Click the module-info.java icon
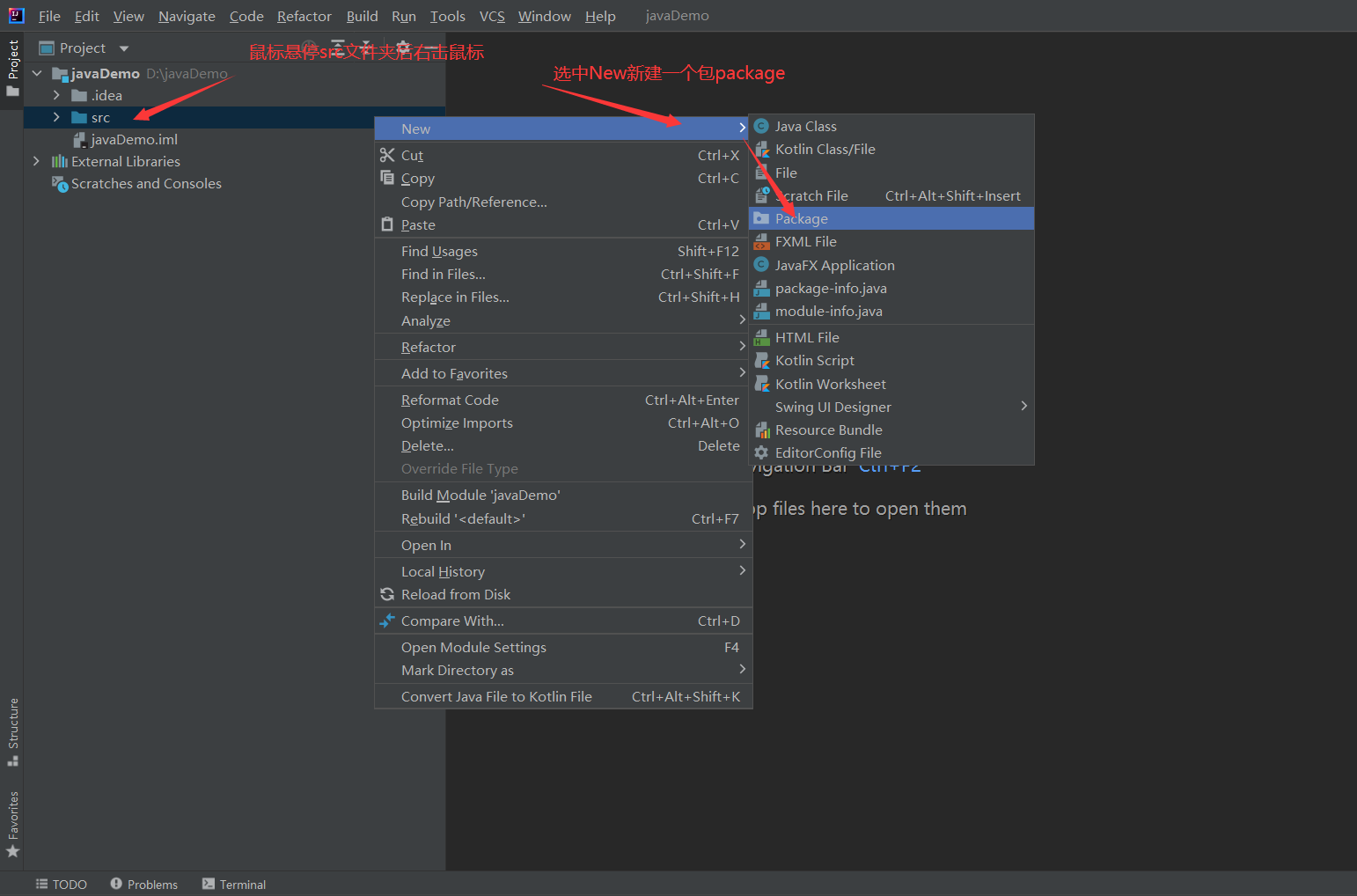1357x896 pixels. [762, 311]
